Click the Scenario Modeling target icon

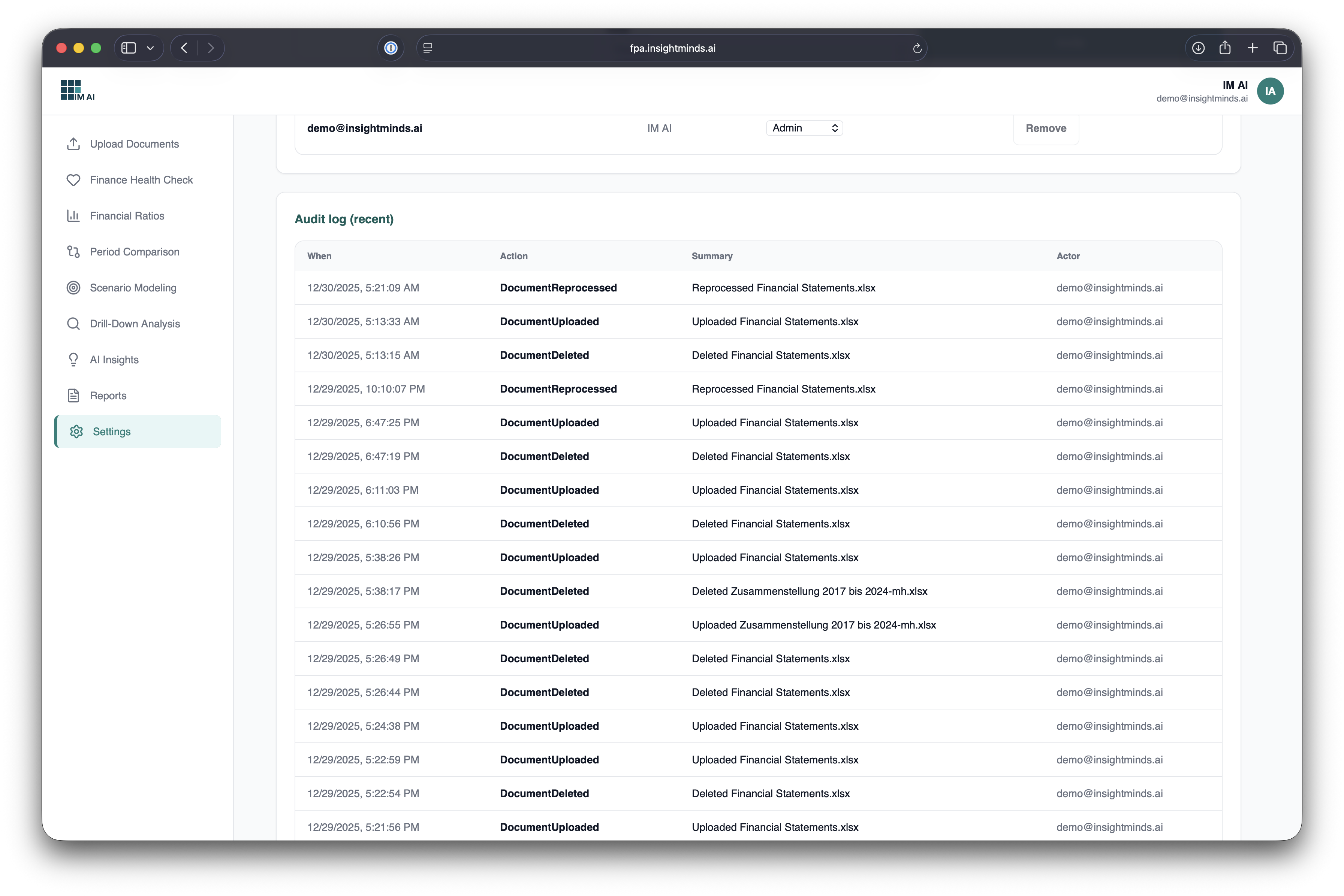pos(73,288)
